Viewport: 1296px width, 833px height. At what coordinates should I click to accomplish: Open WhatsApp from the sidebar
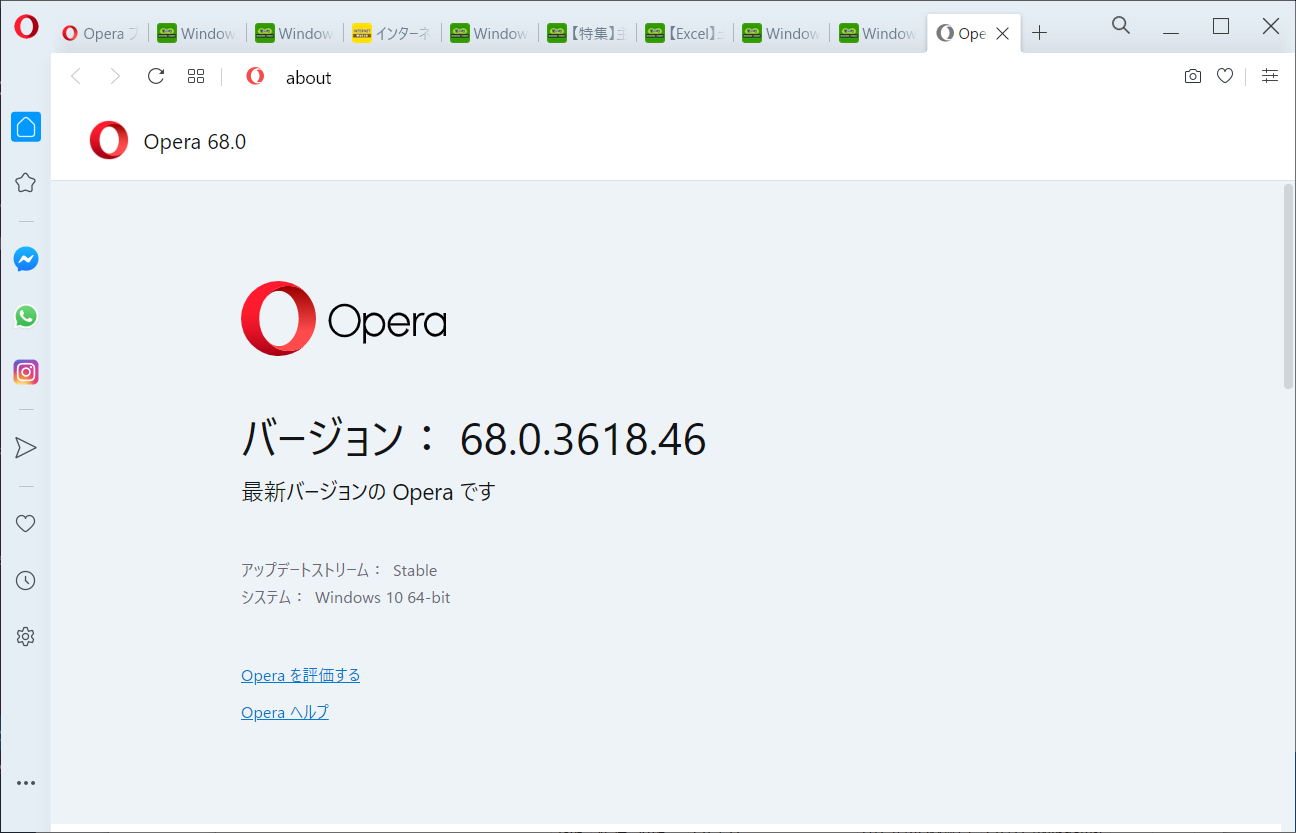(25, 316)
